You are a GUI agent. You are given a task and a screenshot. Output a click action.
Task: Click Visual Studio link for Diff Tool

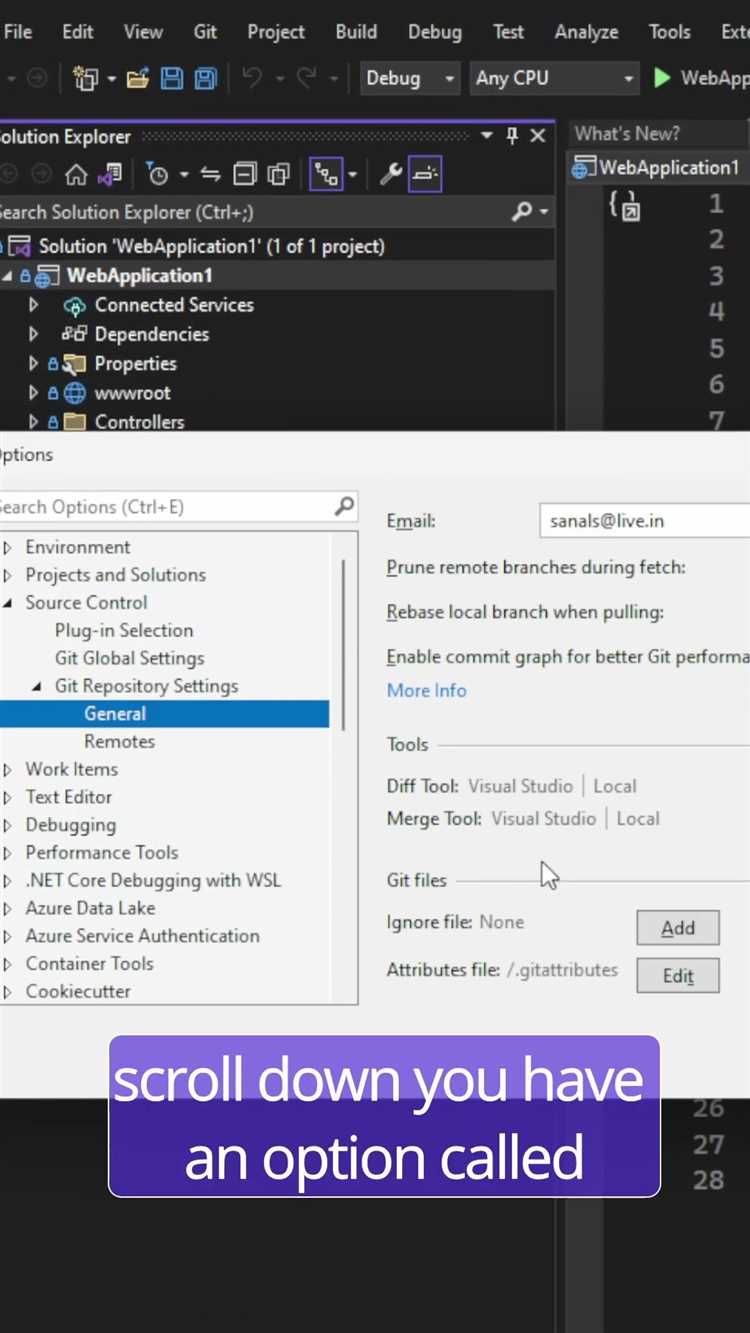coord(520,786)
